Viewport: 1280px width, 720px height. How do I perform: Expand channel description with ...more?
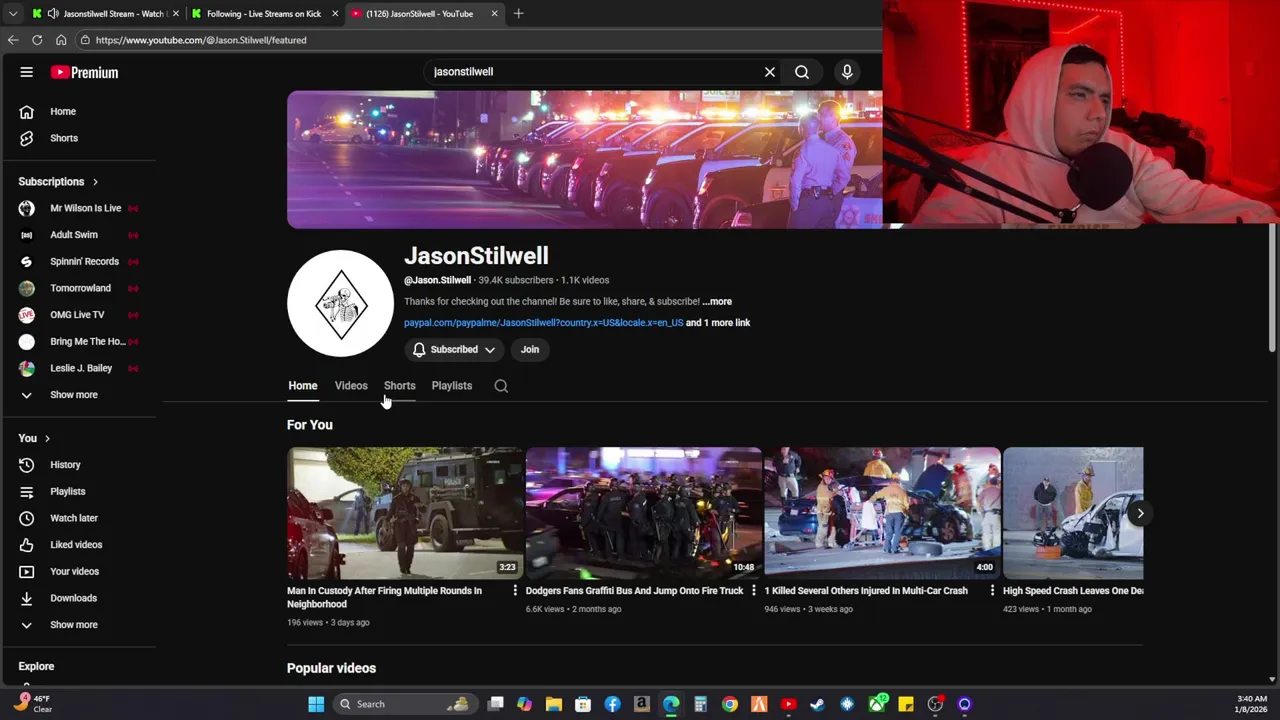(717, 301)
